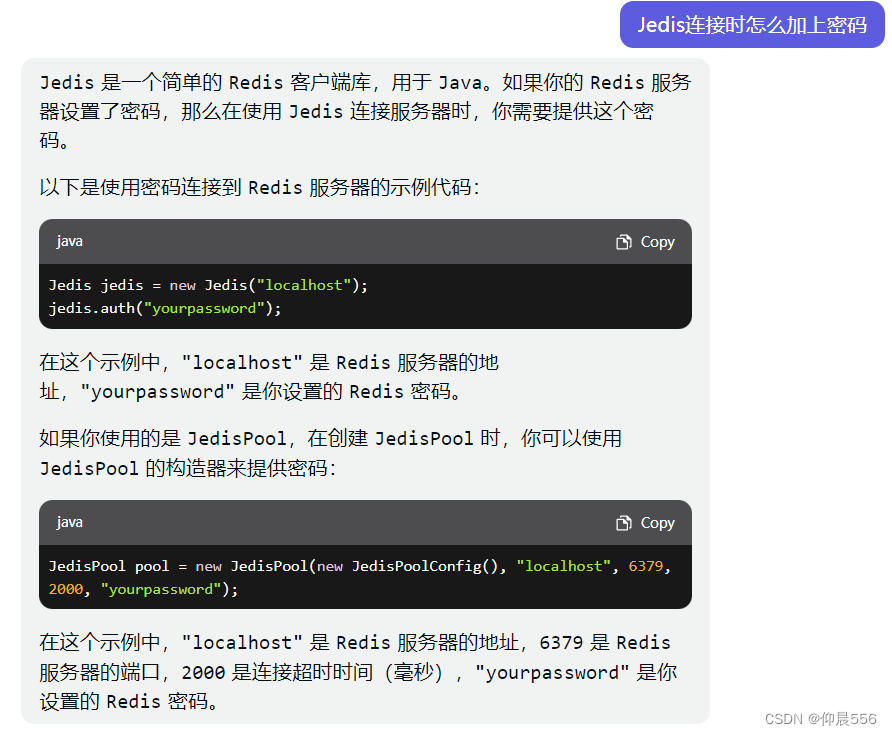892x735 pixels.
Task: Select the user message bubble "Jedis连接时怎么加上密码"
Action: point(752,24)
